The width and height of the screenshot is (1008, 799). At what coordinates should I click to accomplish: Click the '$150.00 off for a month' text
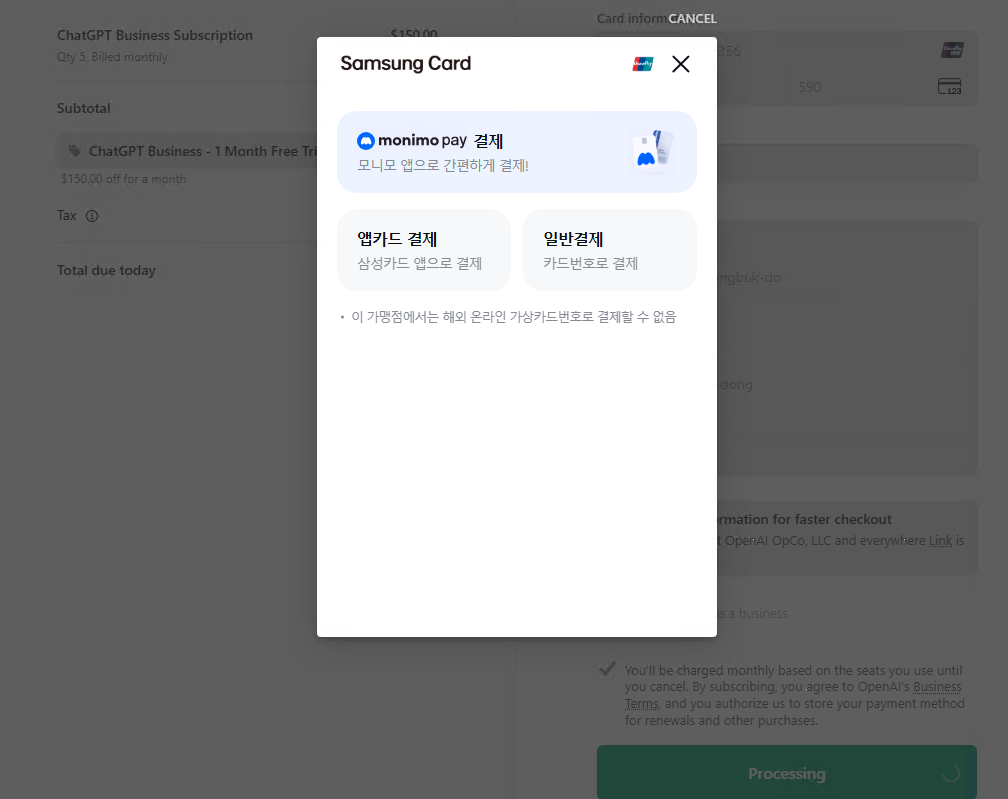(123, 179)
